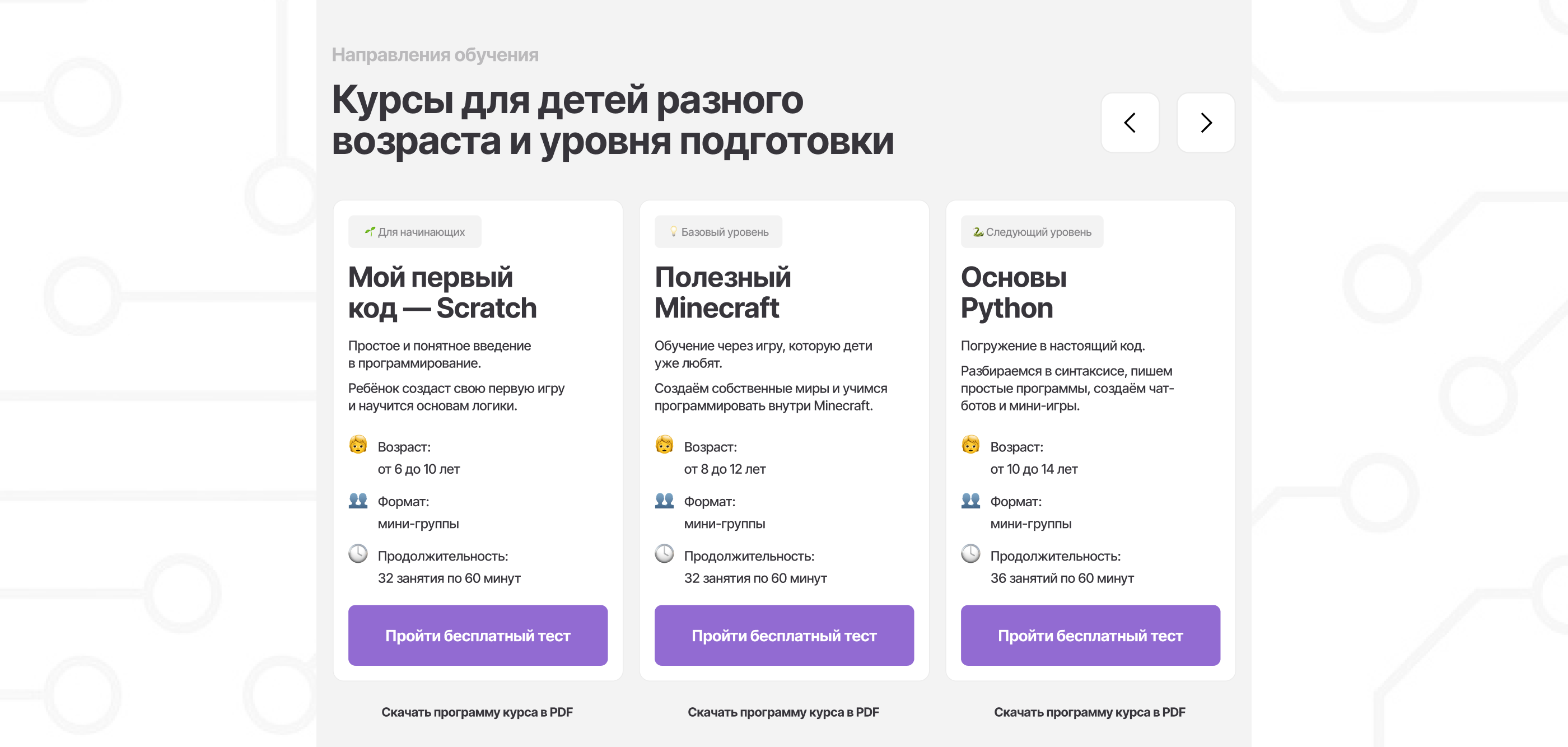Select the 'Базовый уровень' level badge
The width and height of the screenshot is (1568, 747).
[x=718, y=231]
